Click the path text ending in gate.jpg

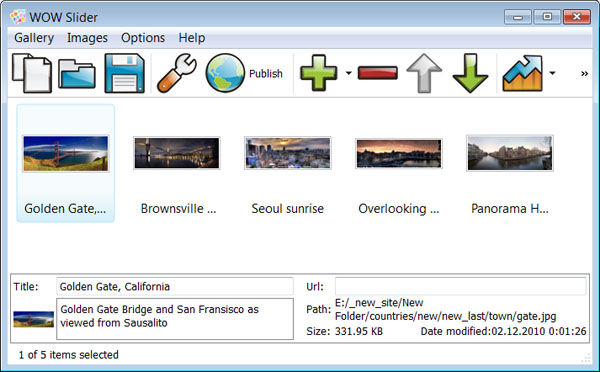445,309
